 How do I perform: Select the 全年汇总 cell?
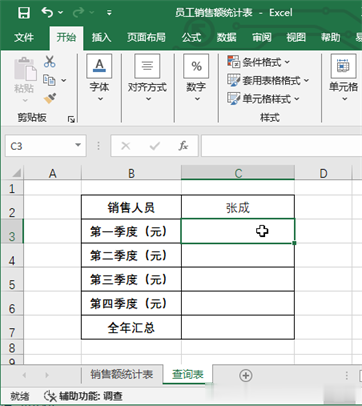tap(131, 327)
